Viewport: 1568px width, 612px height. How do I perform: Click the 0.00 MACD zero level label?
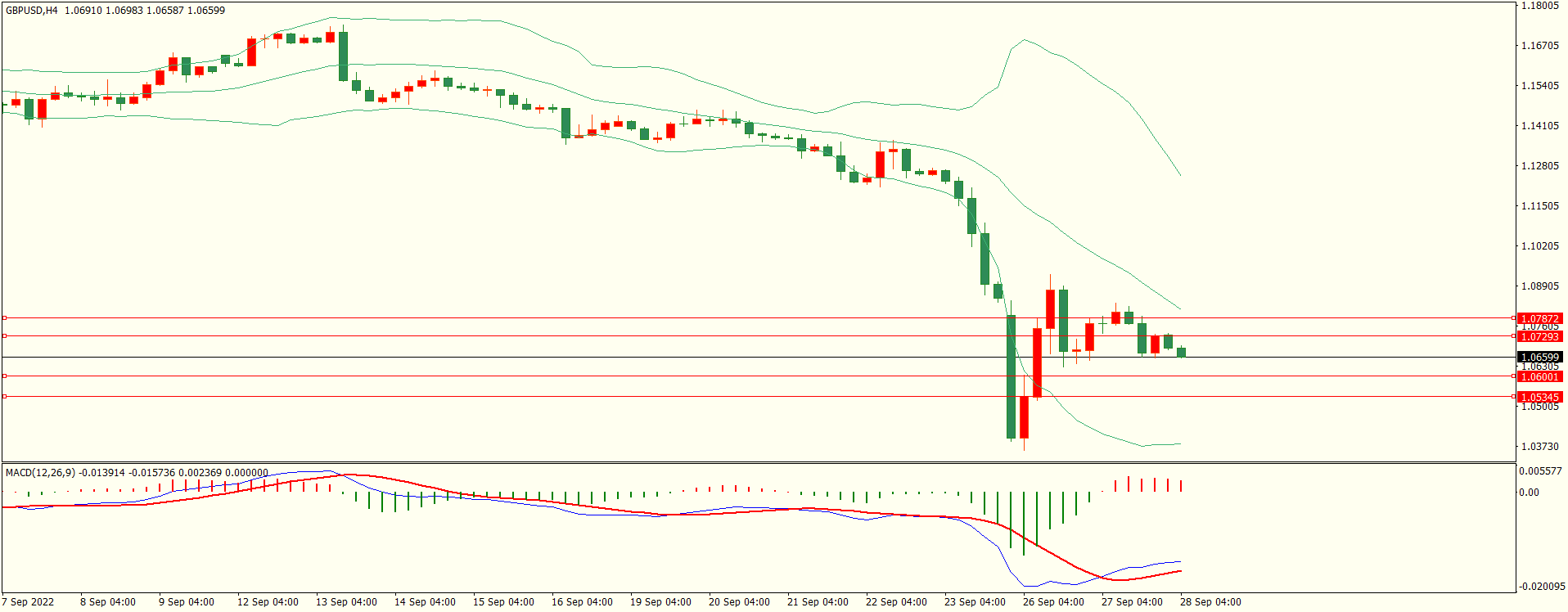(x=1529, y=492)
